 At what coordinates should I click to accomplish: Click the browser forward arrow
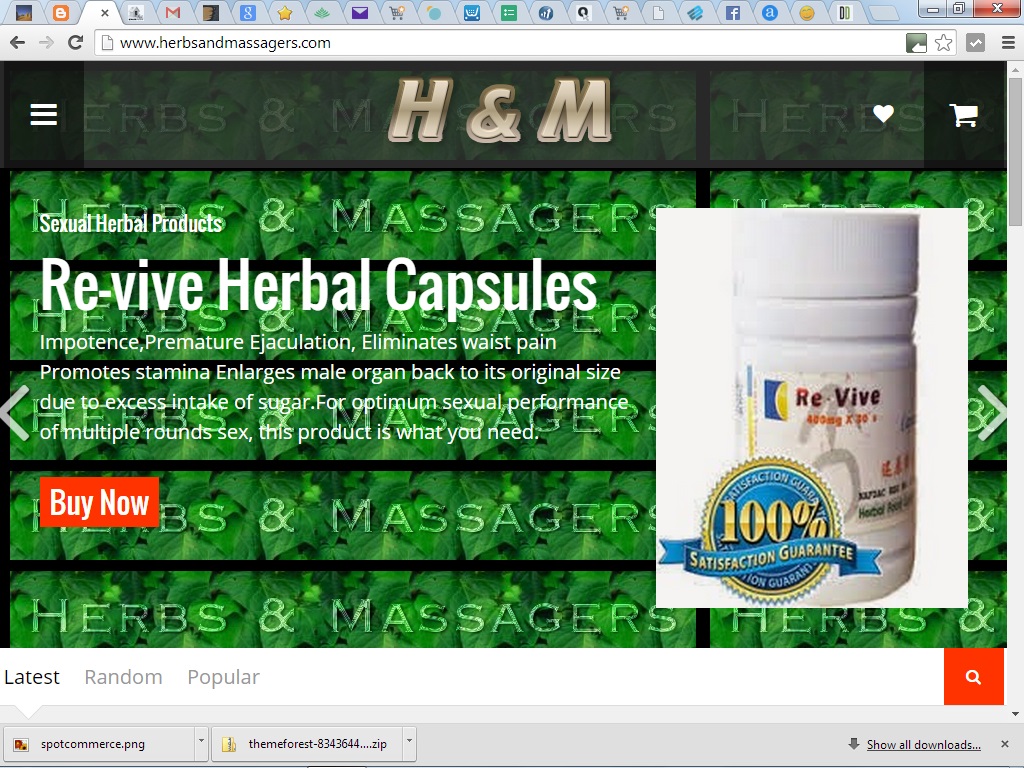(x=46, y=43)
